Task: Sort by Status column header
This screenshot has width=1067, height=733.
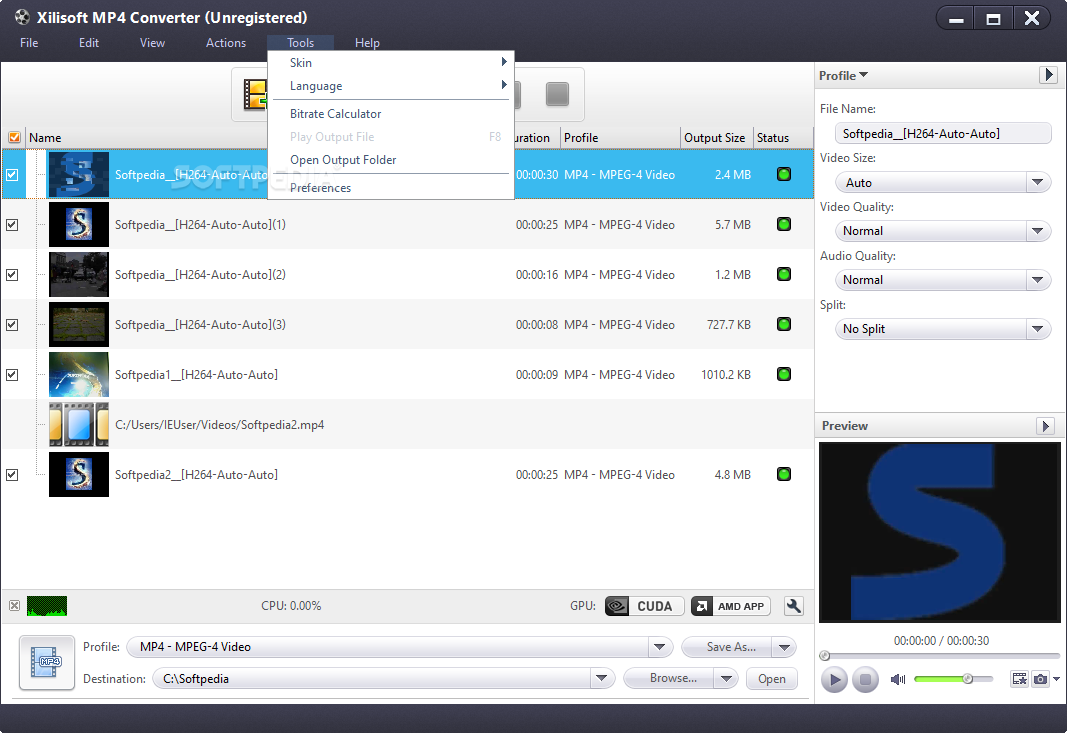Action: [783, 137]
